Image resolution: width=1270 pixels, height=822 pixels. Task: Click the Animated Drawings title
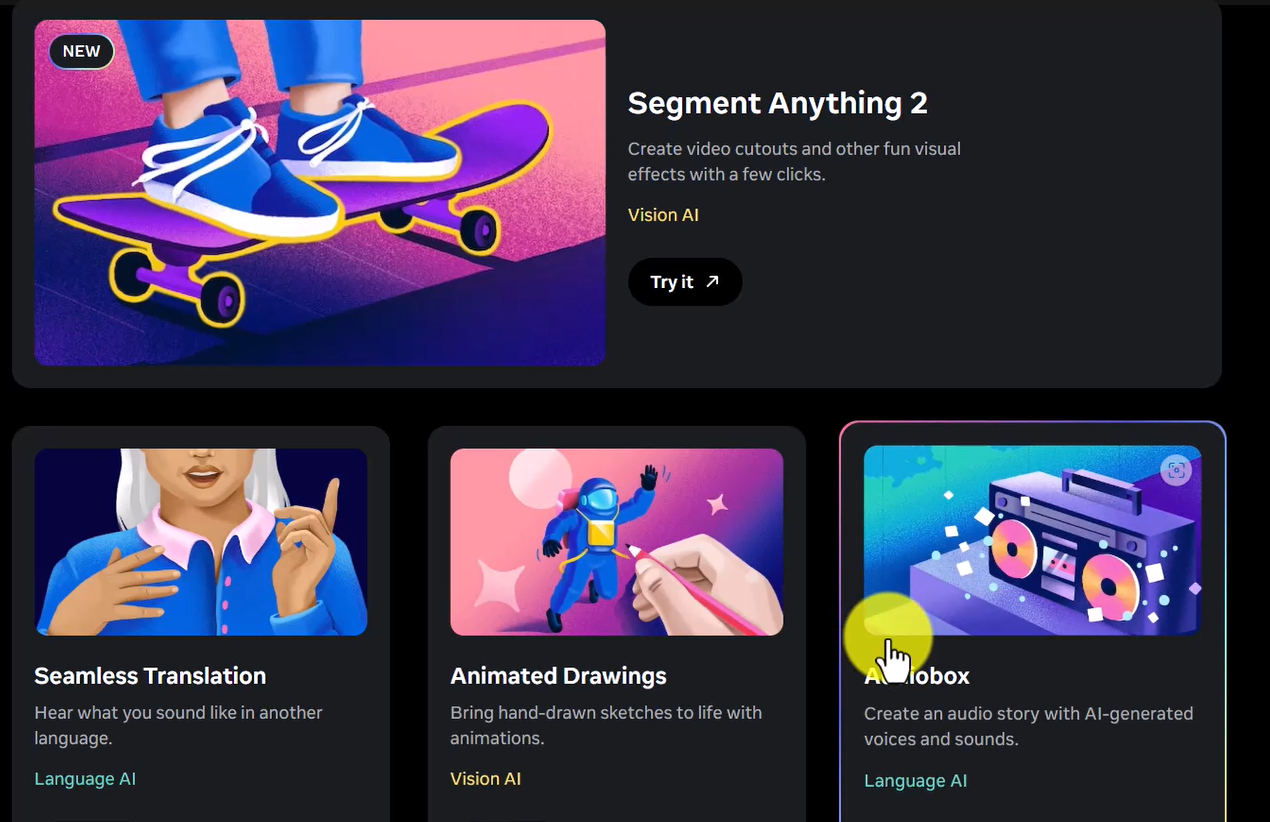point(558,676)
